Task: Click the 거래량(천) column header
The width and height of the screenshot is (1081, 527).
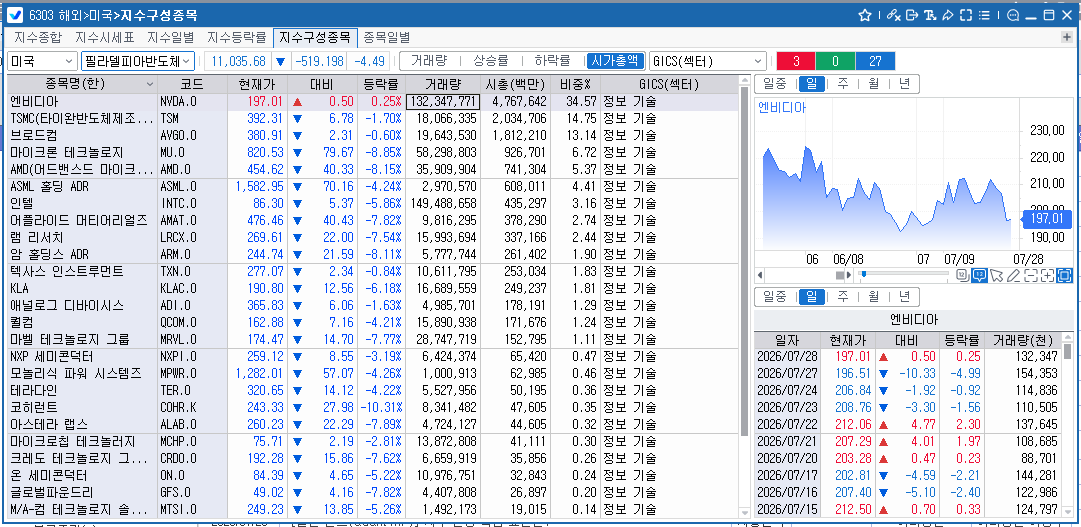Action: [x=1022, y=339]
